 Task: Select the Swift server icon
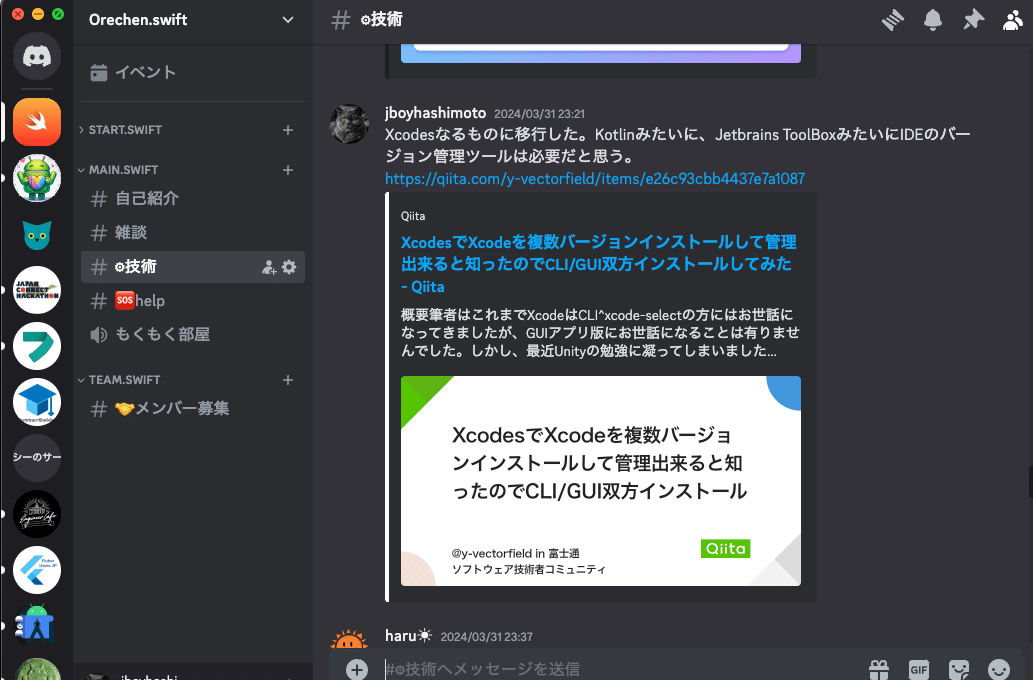37,122
